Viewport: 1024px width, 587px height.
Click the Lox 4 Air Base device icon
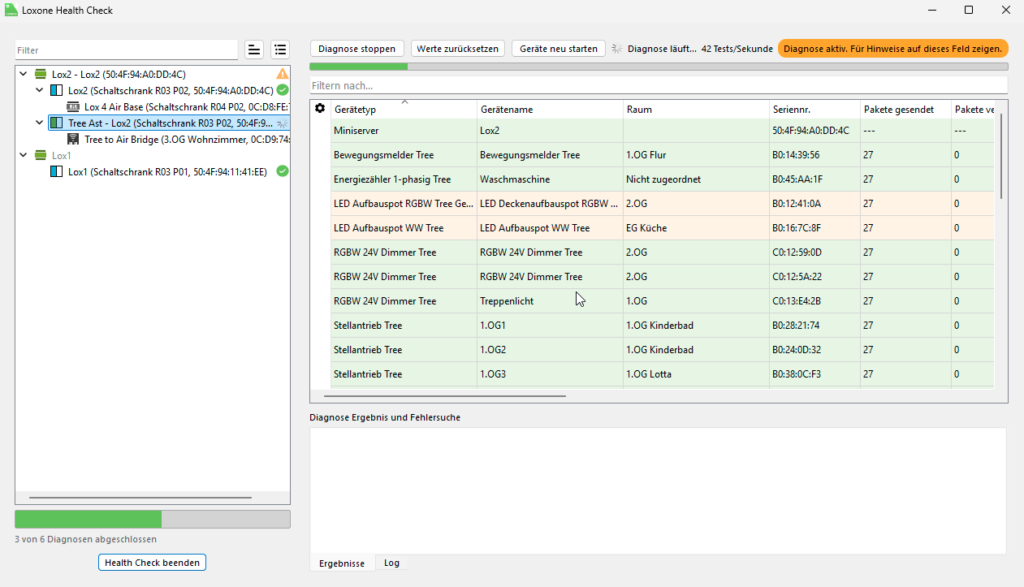[73, 106]
